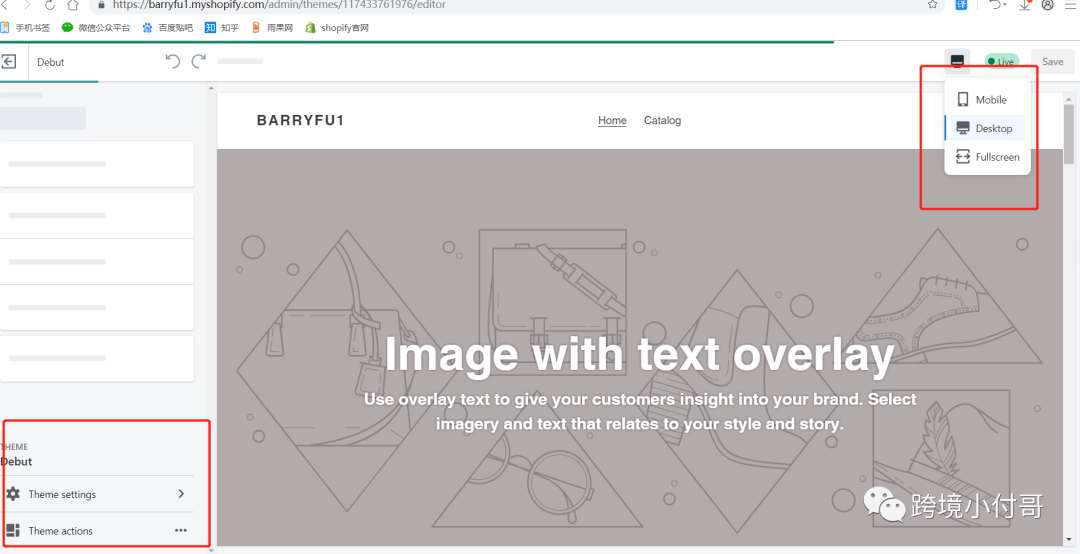This screenshot has height=554, width=1080.
Task: Open the browser hamburger menu
Action: coord(1070,5)
